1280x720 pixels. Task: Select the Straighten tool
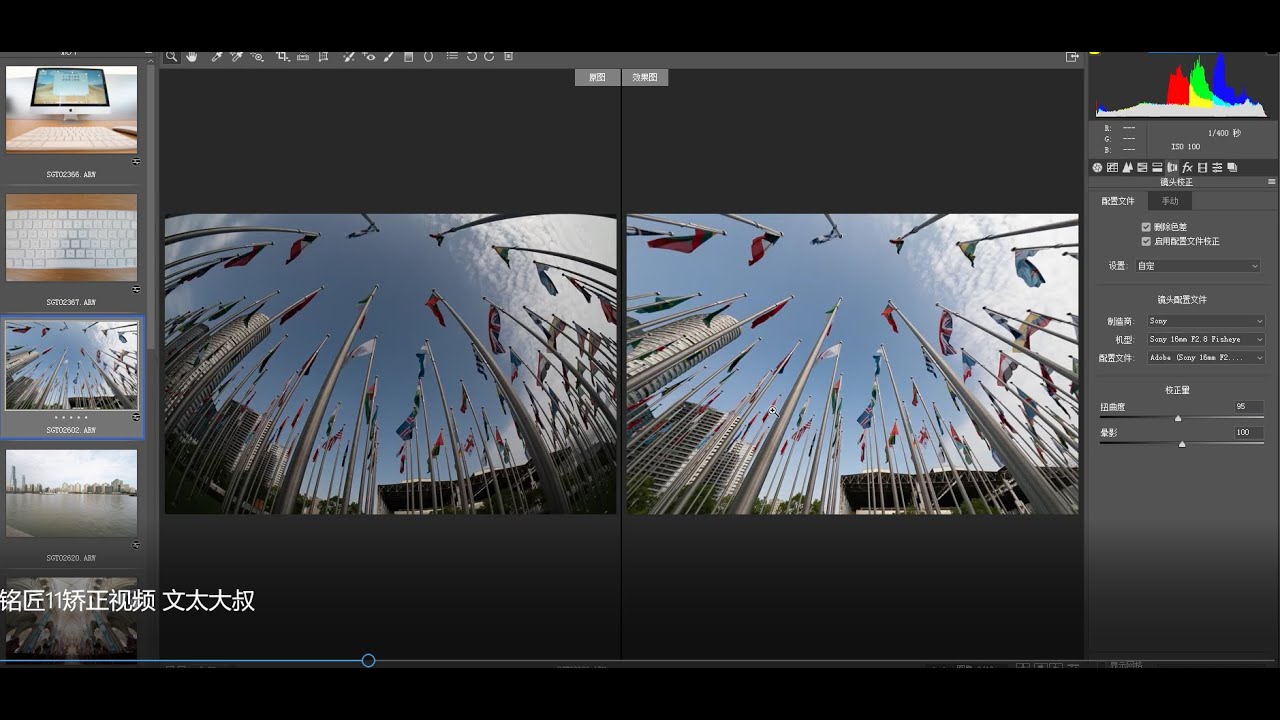point(303,57)
